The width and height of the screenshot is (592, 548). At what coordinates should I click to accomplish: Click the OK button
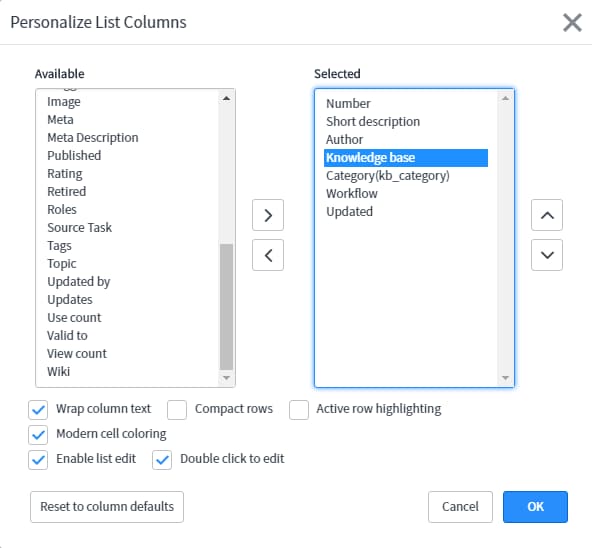tap(535, 507)
